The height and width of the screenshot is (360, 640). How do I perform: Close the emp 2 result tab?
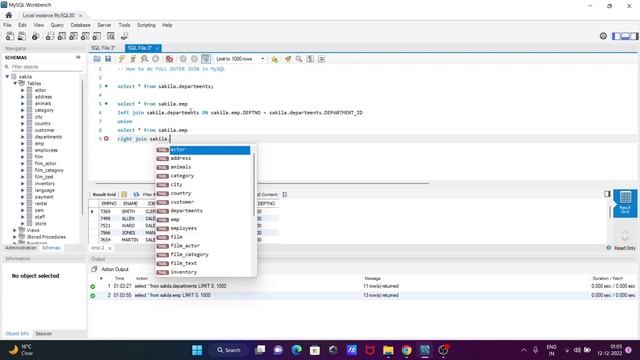(109, 248)
